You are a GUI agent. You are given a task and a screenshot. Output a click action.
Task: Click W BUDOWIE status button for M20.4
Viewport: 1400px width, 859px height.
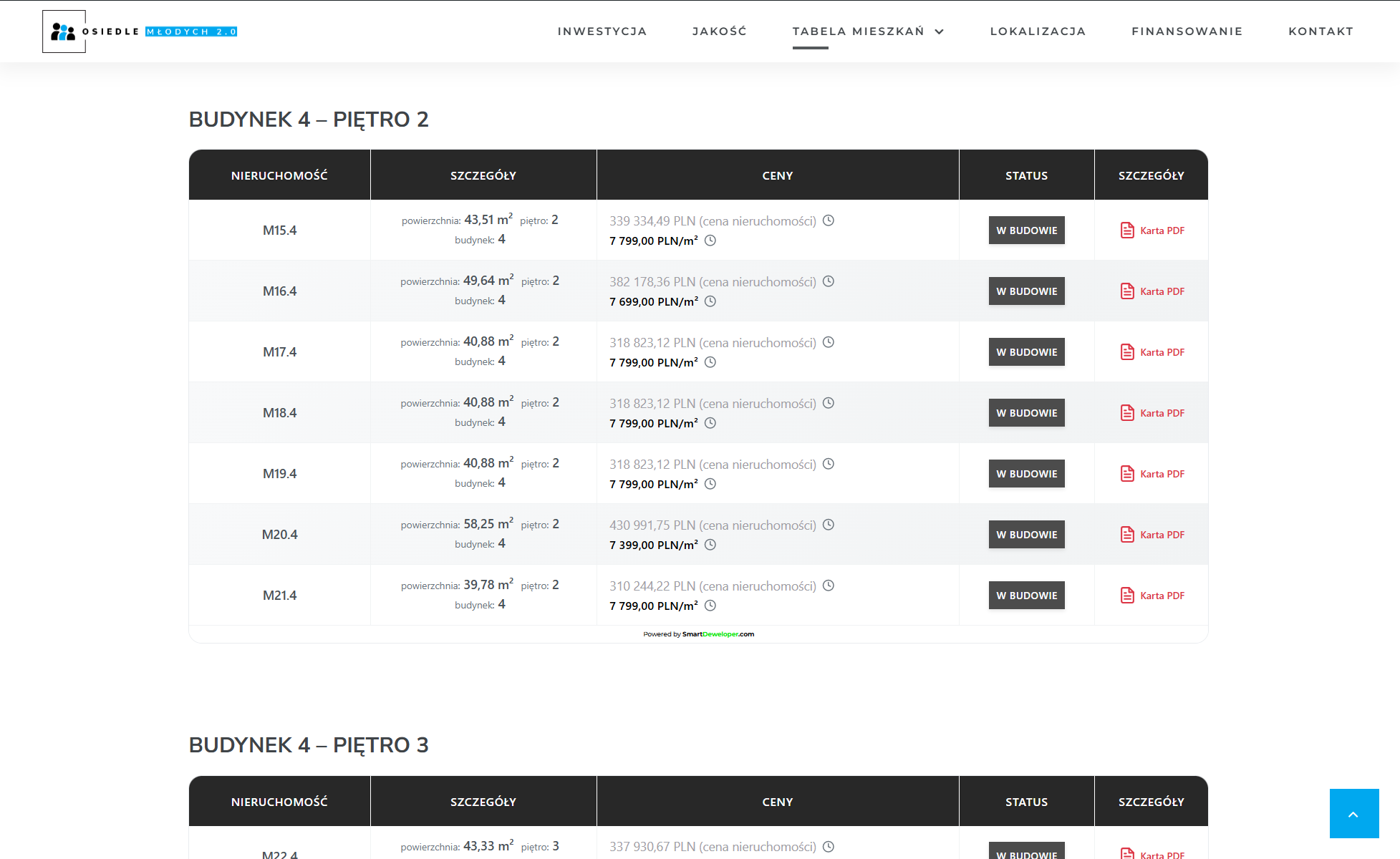tap(1026, 535)
